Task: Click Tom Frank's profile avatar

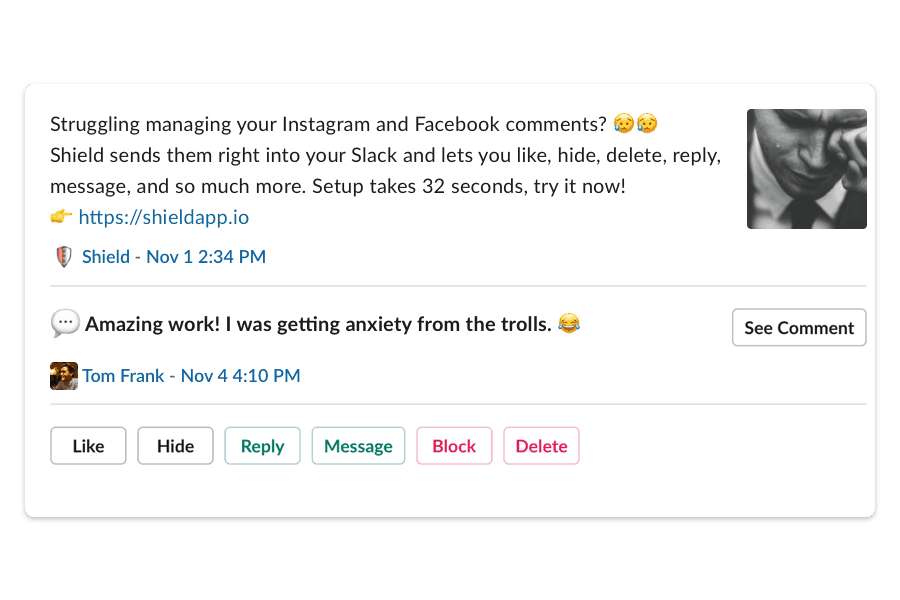Action: 64,376
